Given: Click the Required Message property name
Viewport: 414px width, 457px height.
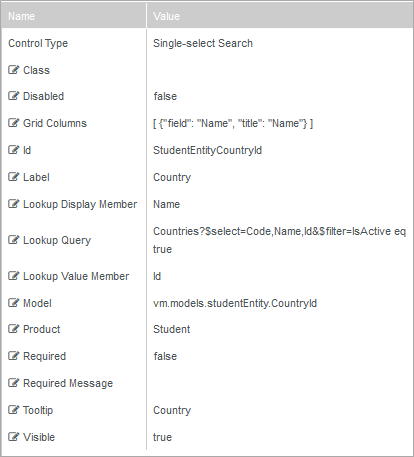Looking at the screenshot, I should click(x=68, y=383).
